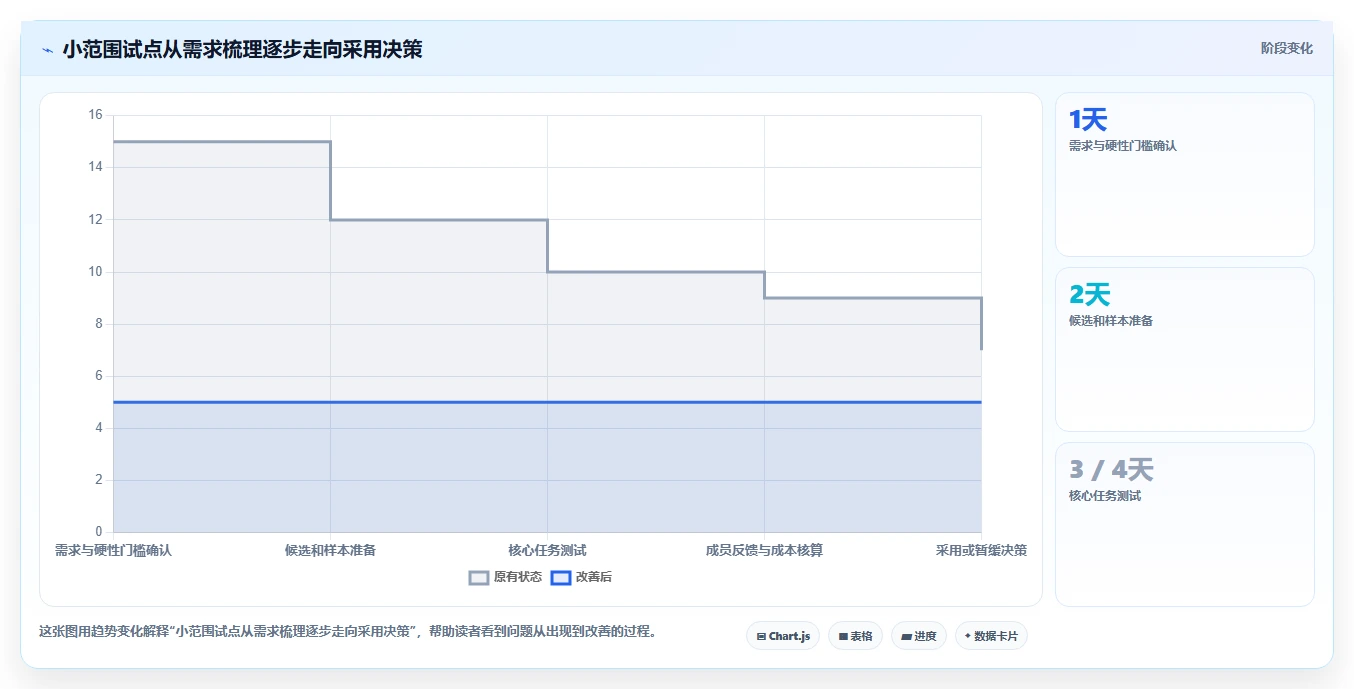Click x-axis label 核心任务测试

(x=547, y=550)
